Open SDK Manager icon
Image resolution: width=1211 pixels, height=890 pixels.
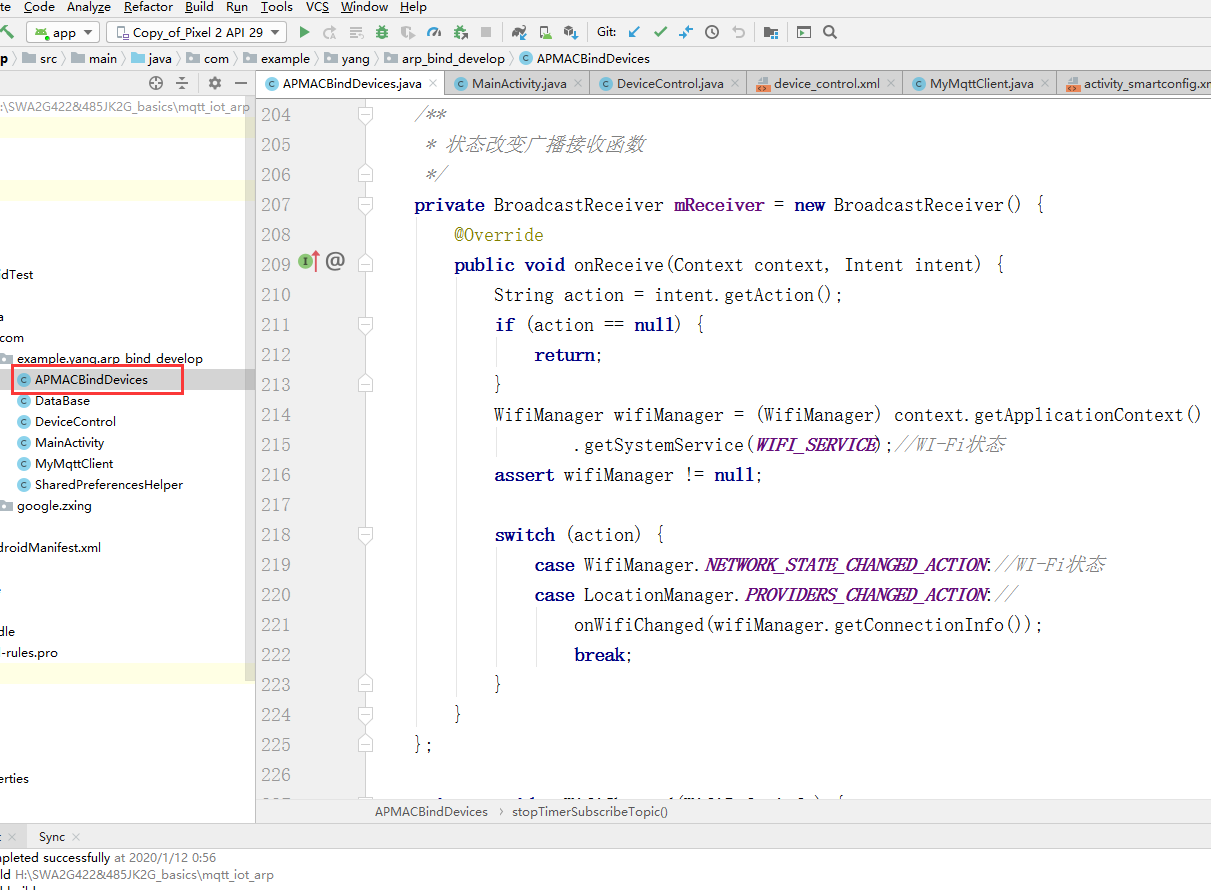(x=571, y=32)
